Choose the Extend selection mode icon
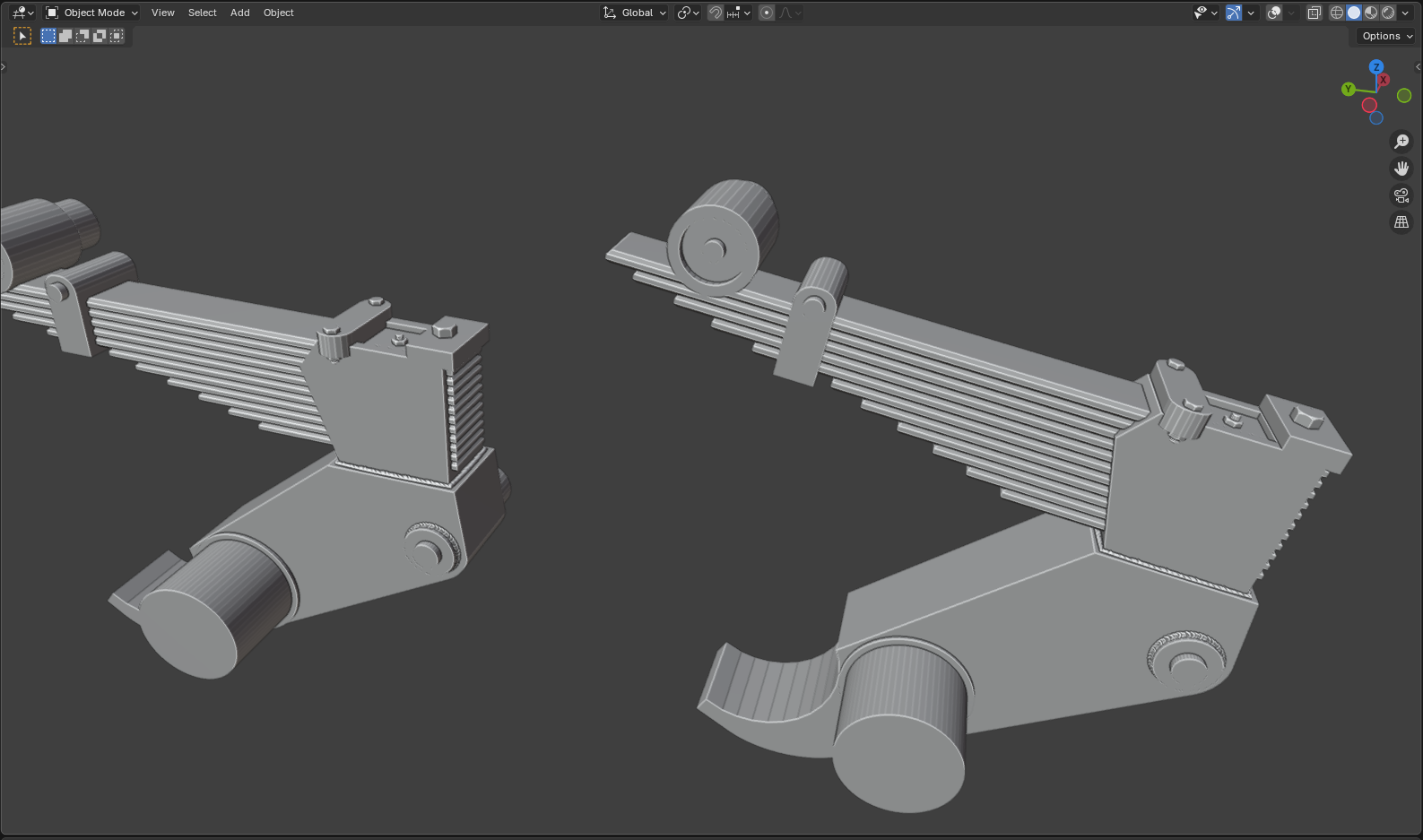 (x=65, y=36)
